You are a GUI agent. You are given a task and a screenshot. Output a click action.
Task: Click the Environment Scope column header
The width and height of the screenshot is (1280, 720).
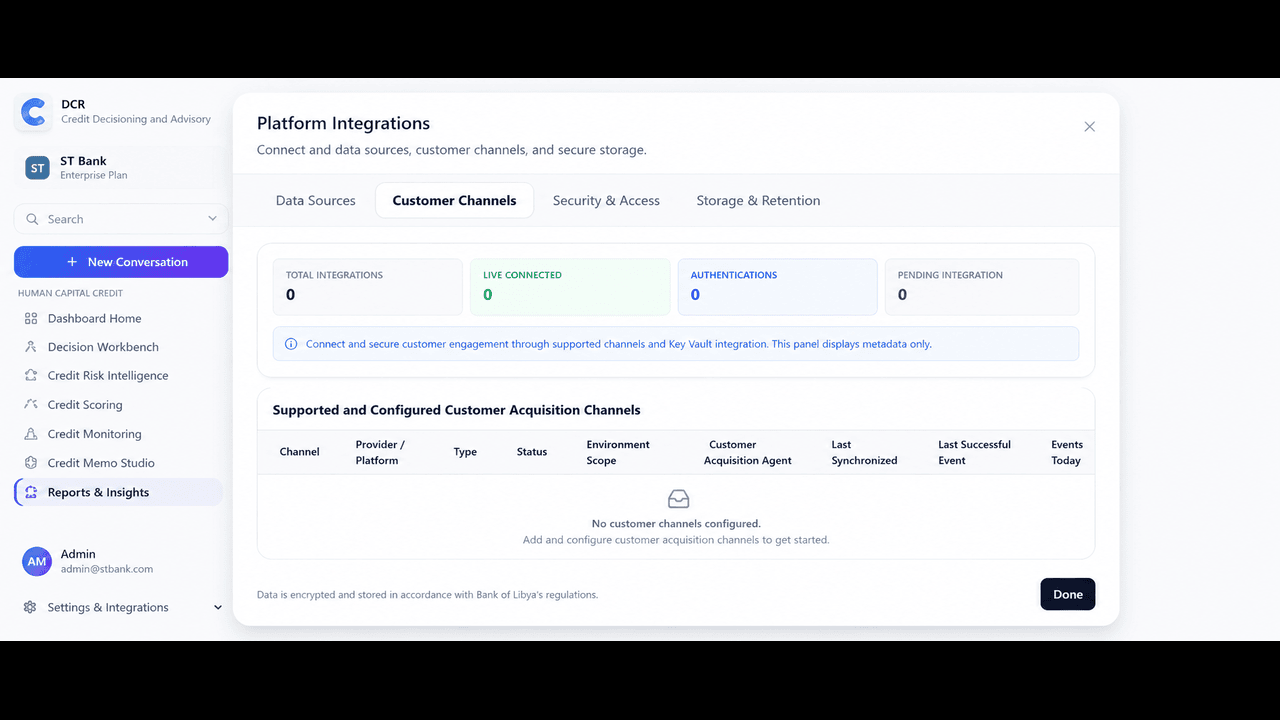tap(618, 452)
